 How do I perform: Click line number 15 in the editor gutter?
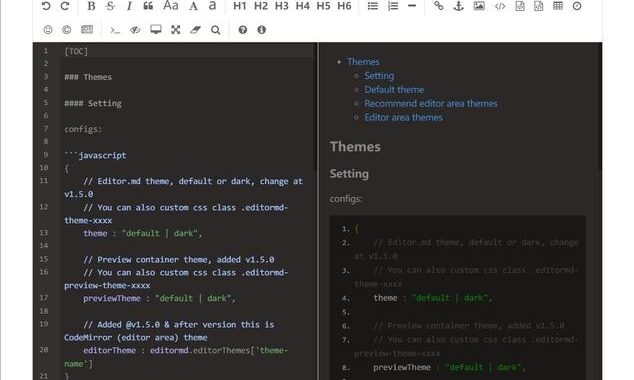pos(44,259)
